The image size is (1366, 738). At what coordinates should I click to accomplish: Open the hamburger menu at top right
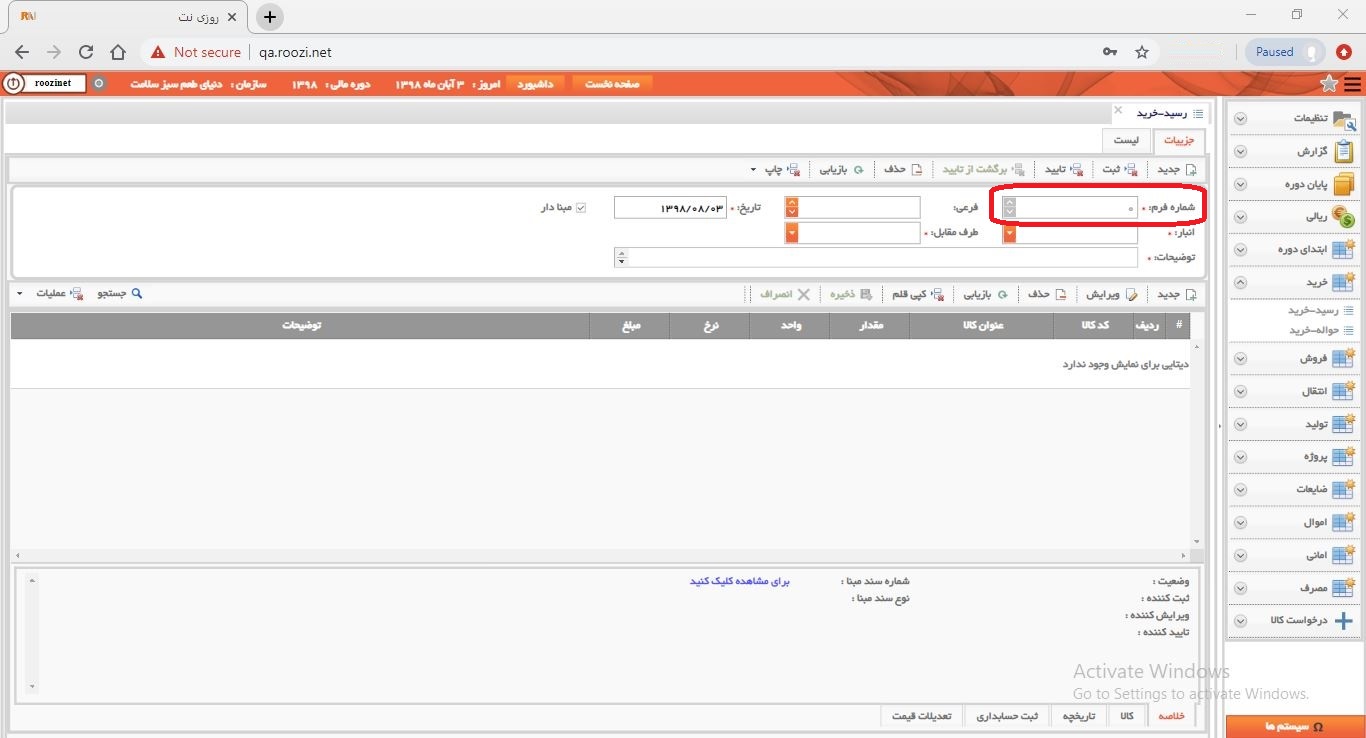click(x=1353, y=84)
